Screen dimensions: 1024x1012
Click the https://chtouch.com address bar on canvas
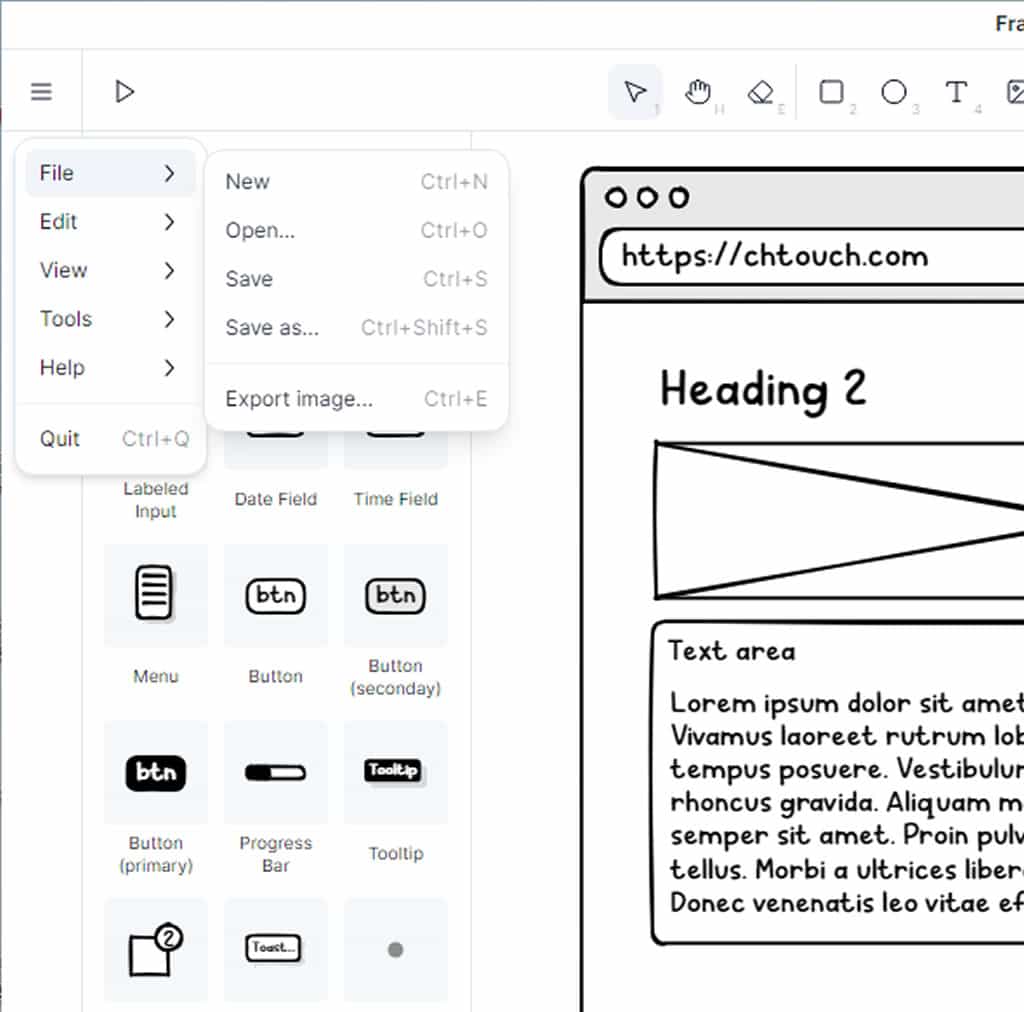[812, 257]
